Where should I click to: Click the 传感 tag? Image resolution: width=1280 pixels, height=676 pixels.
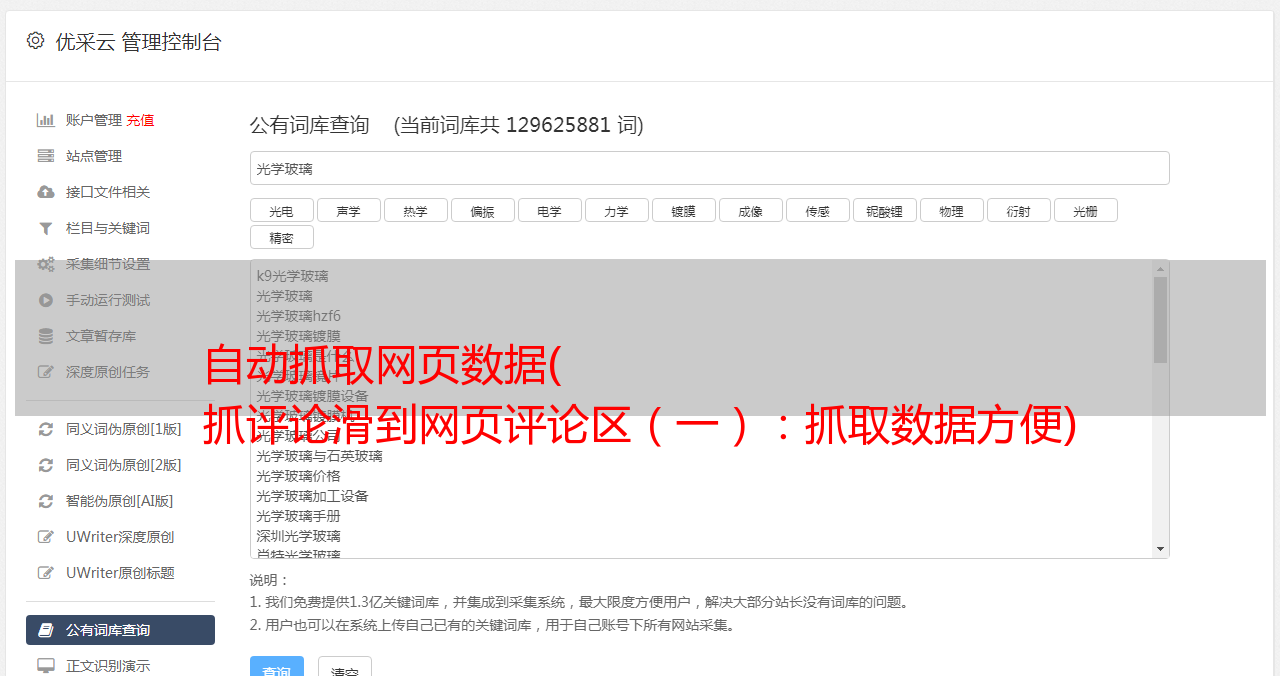818,210
